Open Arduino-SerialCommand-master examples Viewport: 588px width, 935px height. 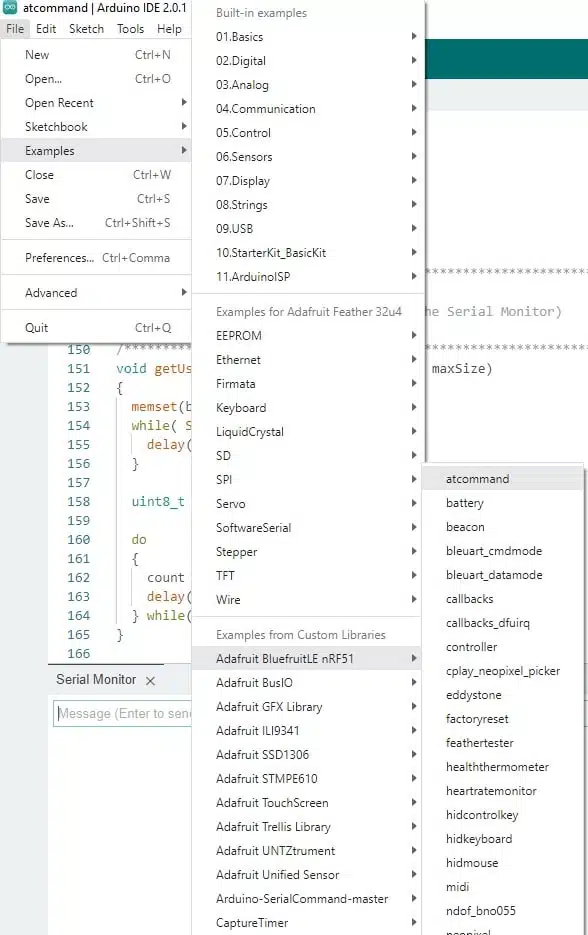(x=308, y=899)
